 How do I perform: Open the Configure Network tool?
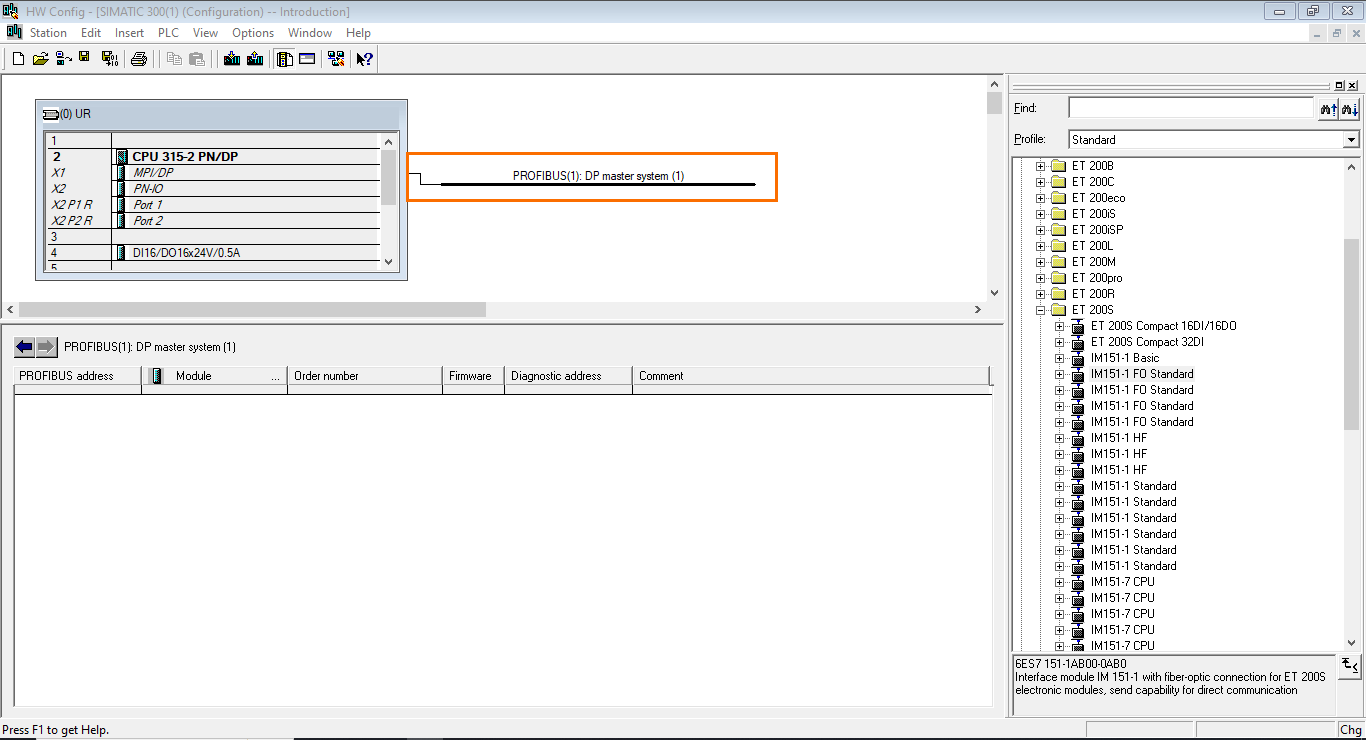point(336,58)
